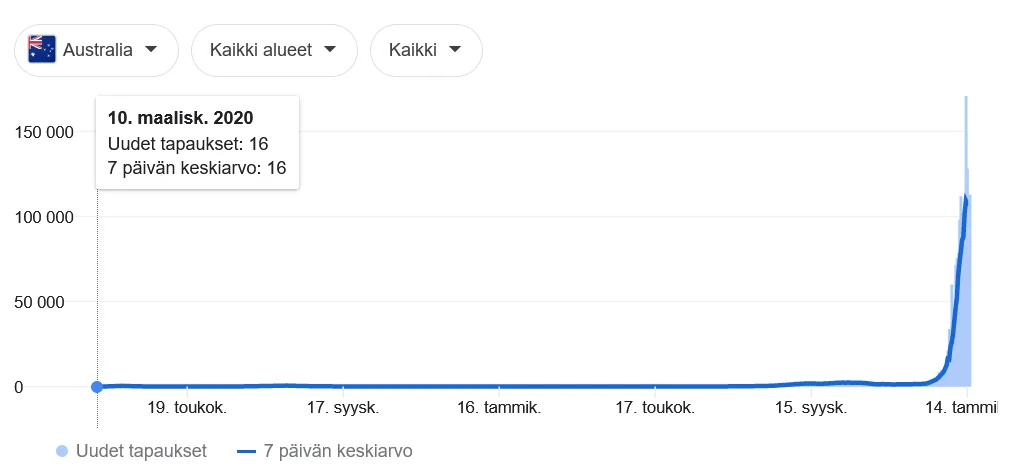The height and width of the screenshot is (472, 1009).
Task: Click the 14. tammi axis label
Action: click(x=961, y=408)
